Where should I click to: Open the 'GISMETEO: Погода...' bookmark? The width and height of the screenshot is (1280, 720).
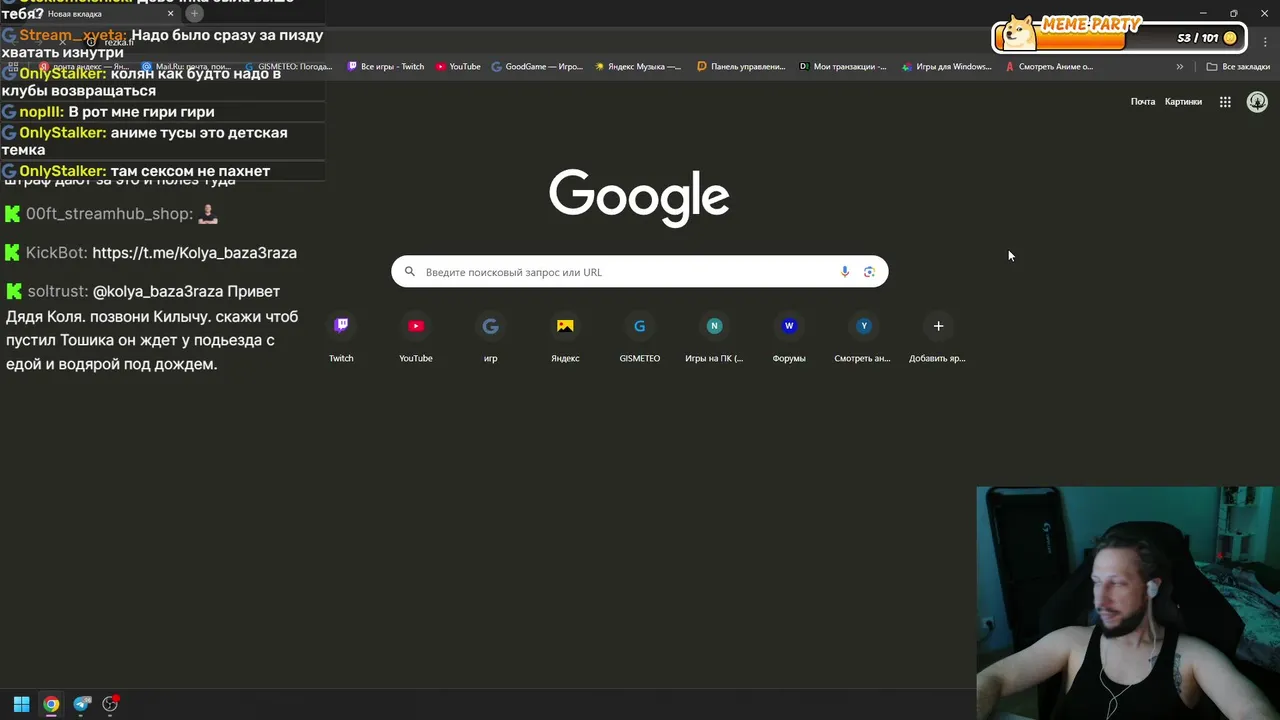click(x=289, y=67)
